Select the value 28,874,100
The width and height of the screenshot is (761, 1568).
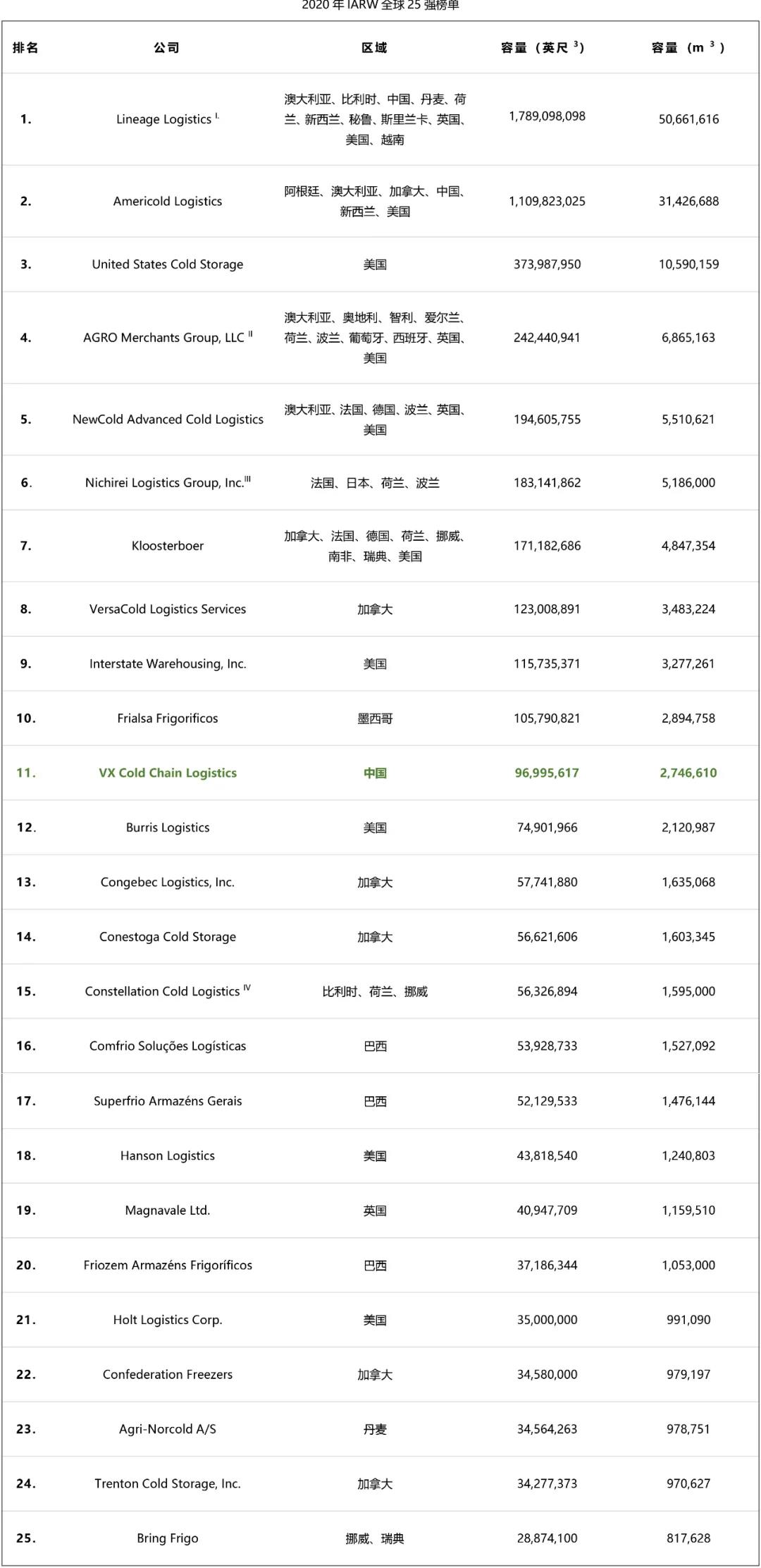coord(547,1538)
